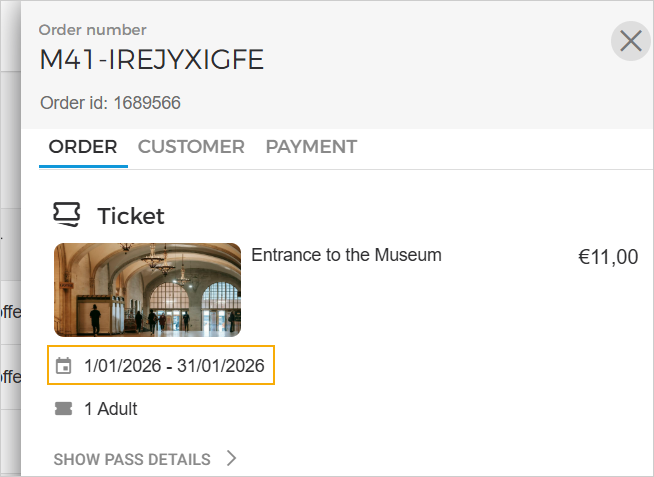The width and height of the screenshot is (654, 477).
Task: Click the ticket icon beside Ticket heading
Action: click(67, 214)
